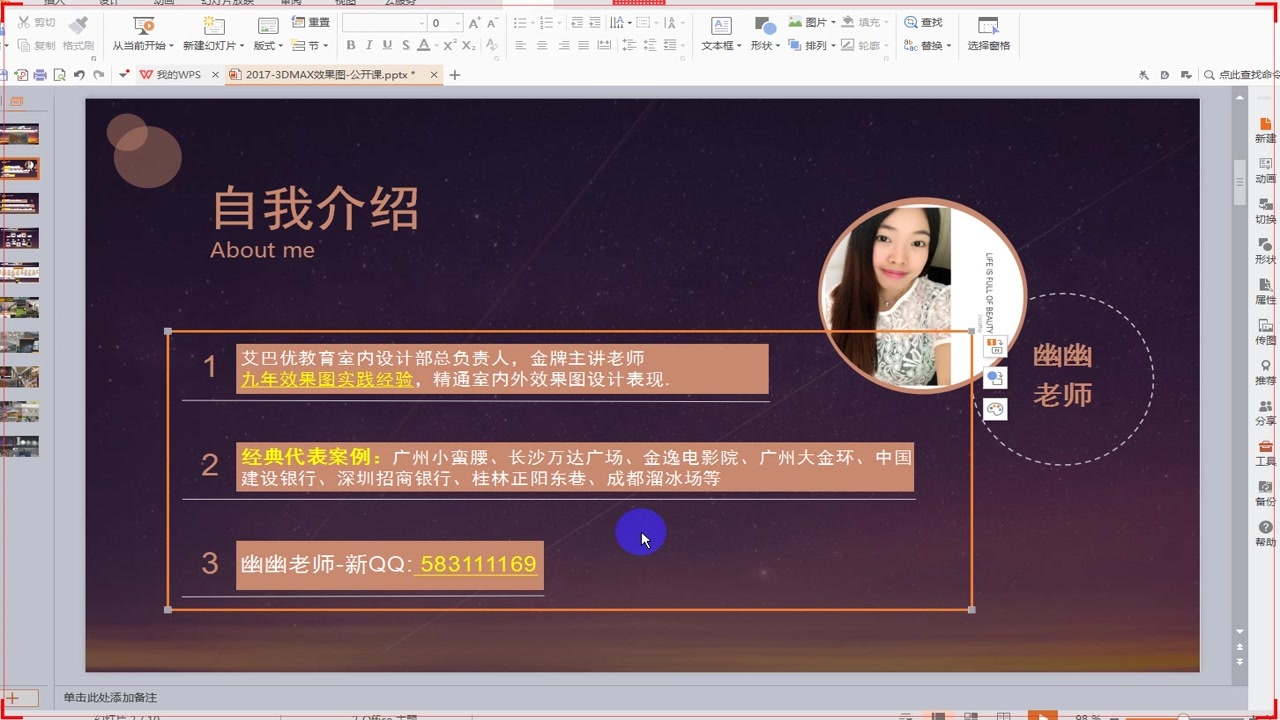This screenshot has width=1280, height=720.
Task: Open the Tools (工具) toolbox sidebar icon
Action: click(1265, 452)
